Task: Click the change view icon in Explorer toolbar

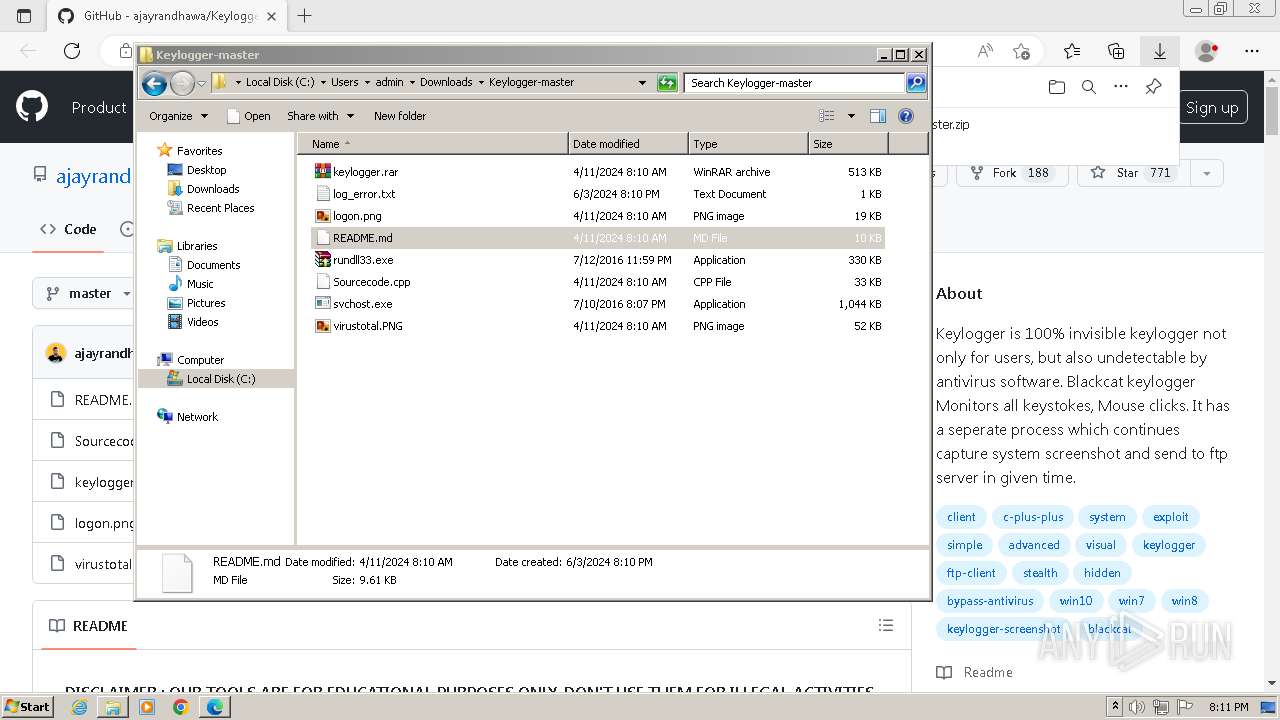Action: [827, 116]
